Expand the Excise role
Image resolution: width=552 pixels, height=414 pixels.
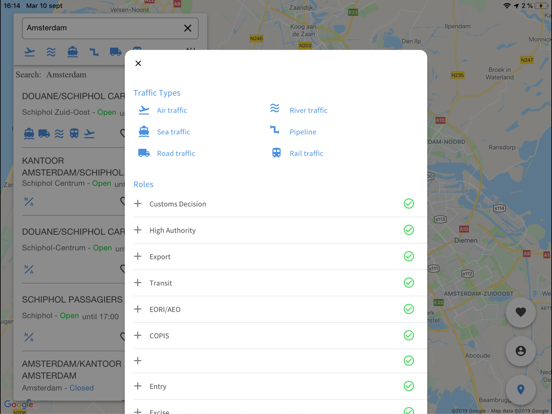click(x=138, y=411)
